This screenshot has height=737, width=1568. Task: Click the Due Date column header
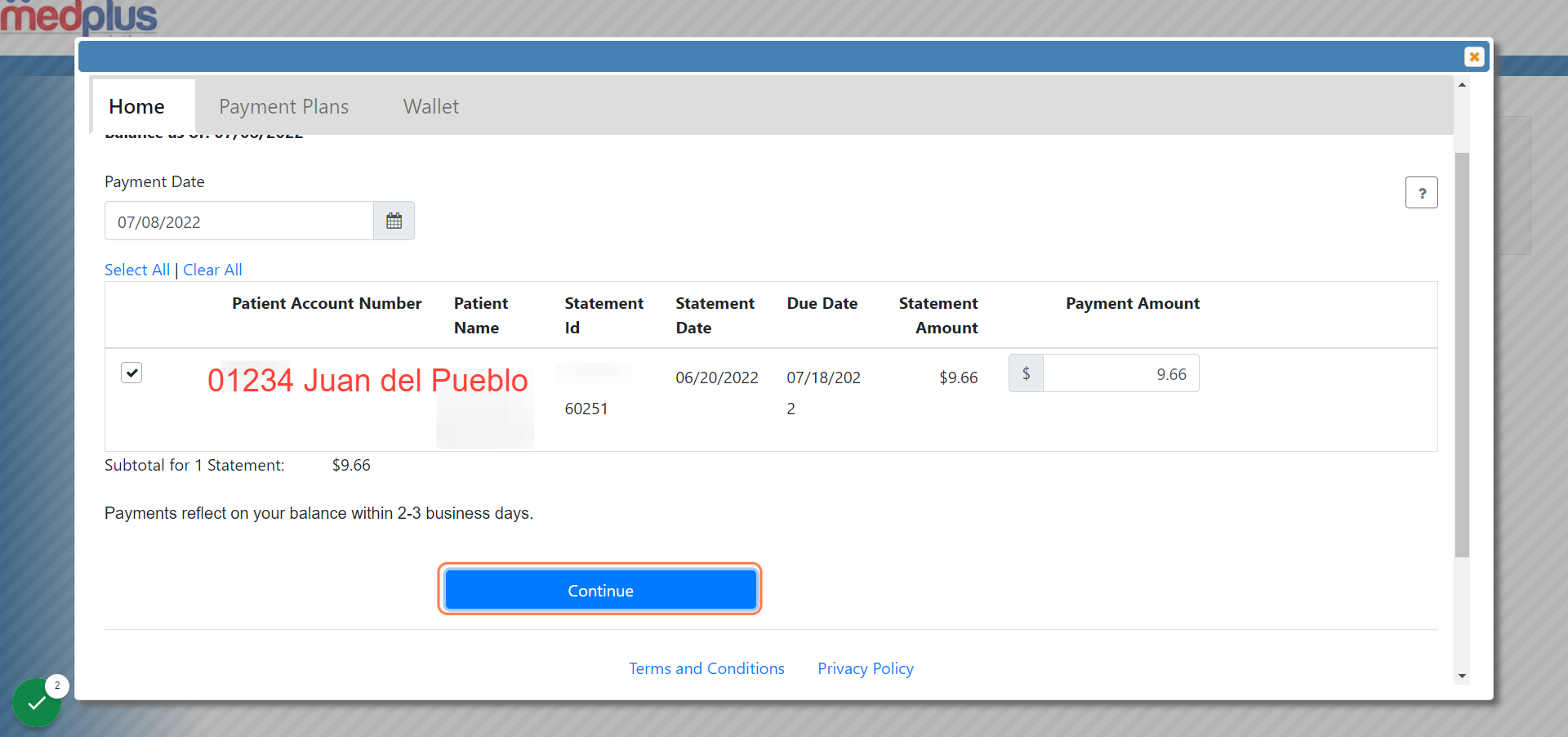point(822,303)
